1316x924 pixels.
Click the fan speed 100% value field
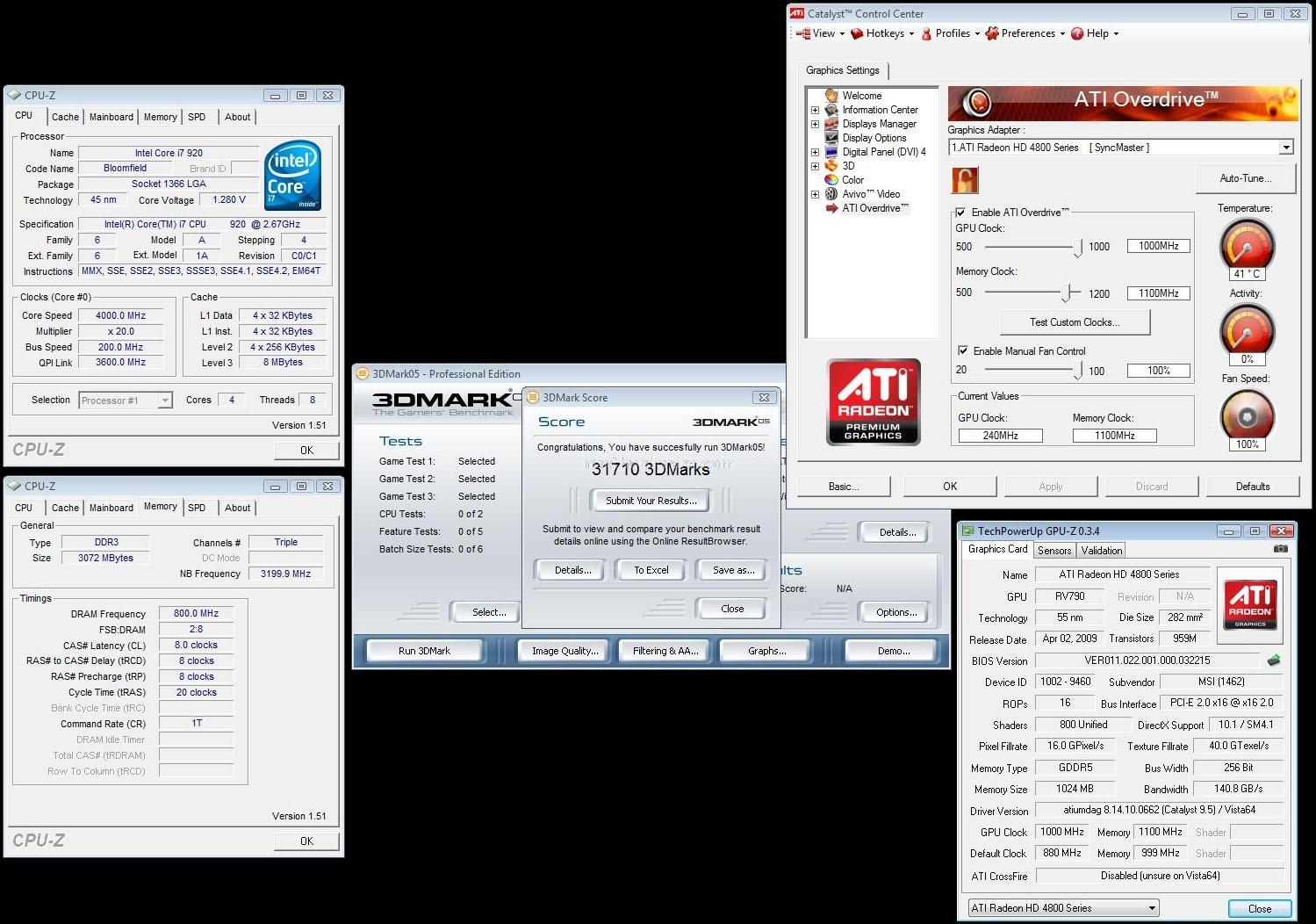point(1159,371)
